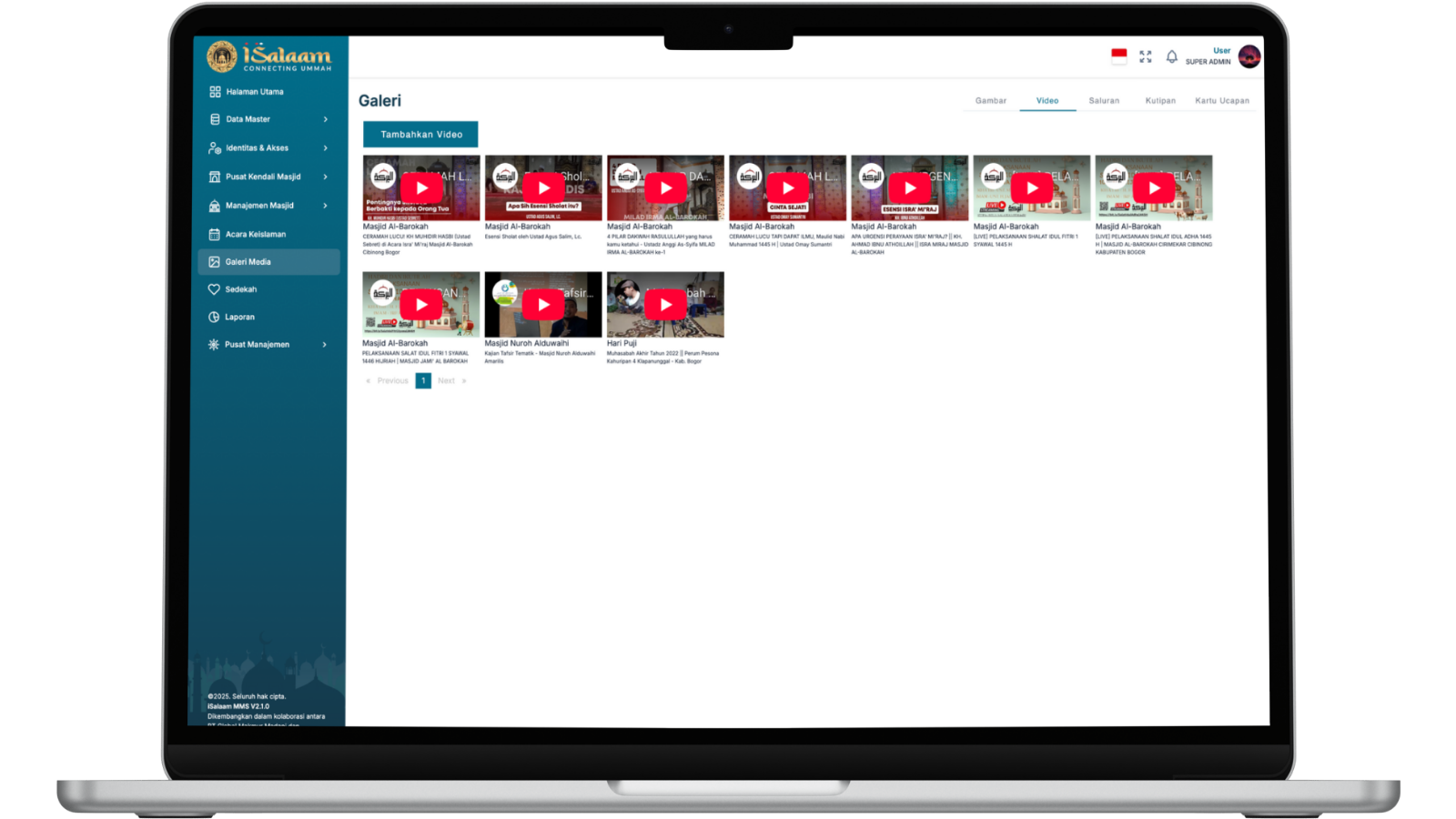Go to page 1 in pagination
Screen dimensions: 1456x819
(423, 380)
